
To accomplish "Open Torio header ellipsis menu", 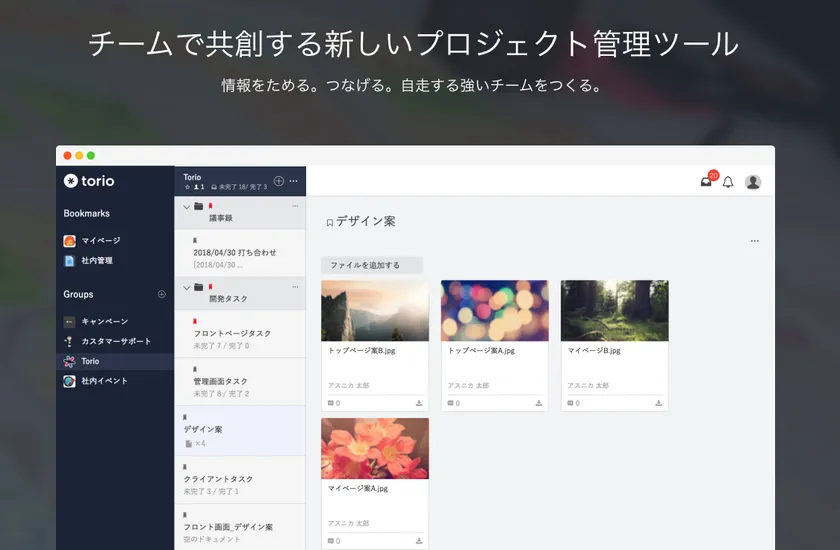I will click(x=293, y=181).
